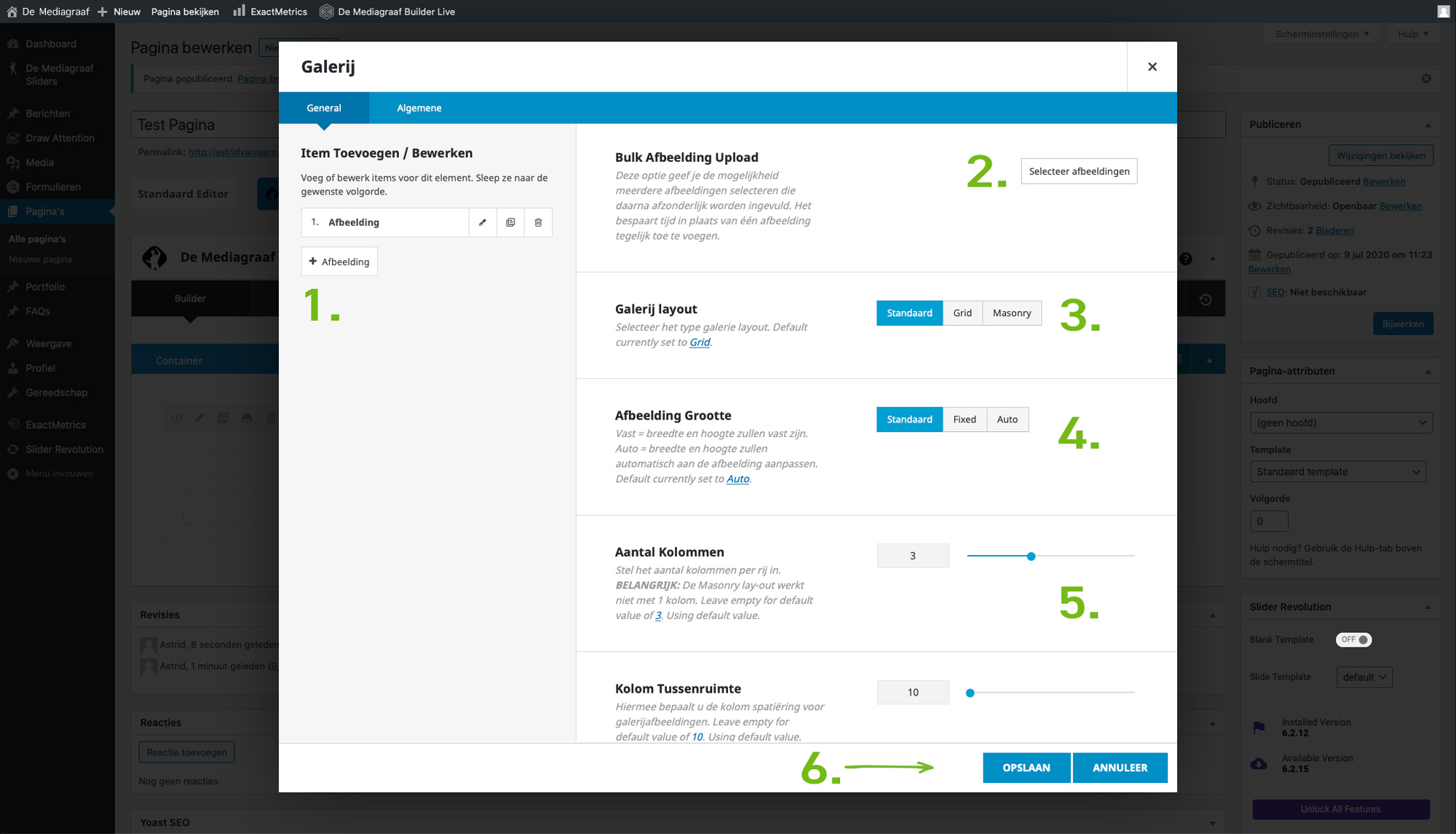This screenshot has width=1456, height=834.
Task: Open Slide Template default dropdown
Action: tap(1364, 677)
